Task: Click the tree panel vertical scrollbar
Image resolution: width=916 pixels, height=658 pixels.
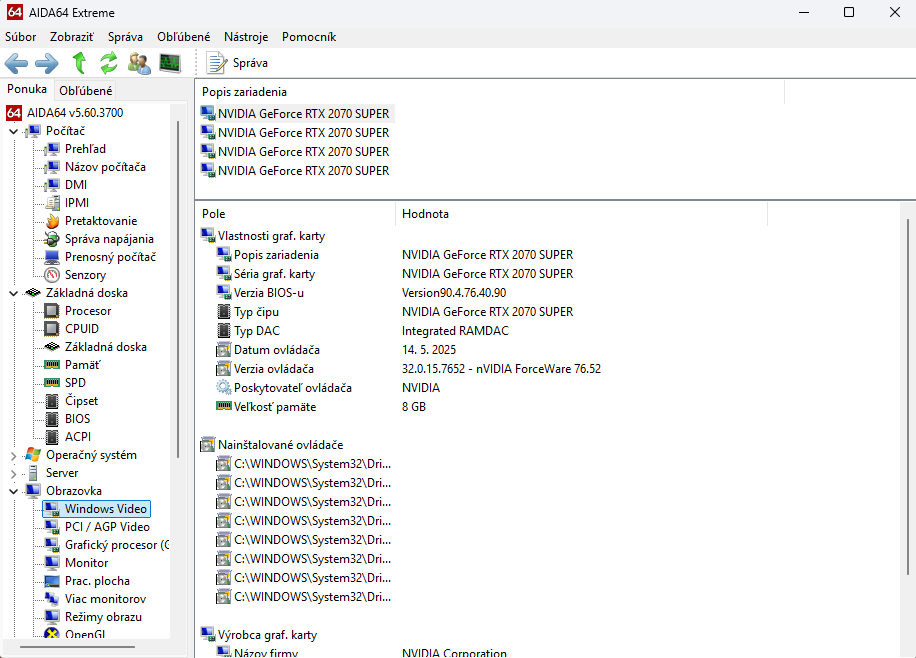Action: click(178, 289)
